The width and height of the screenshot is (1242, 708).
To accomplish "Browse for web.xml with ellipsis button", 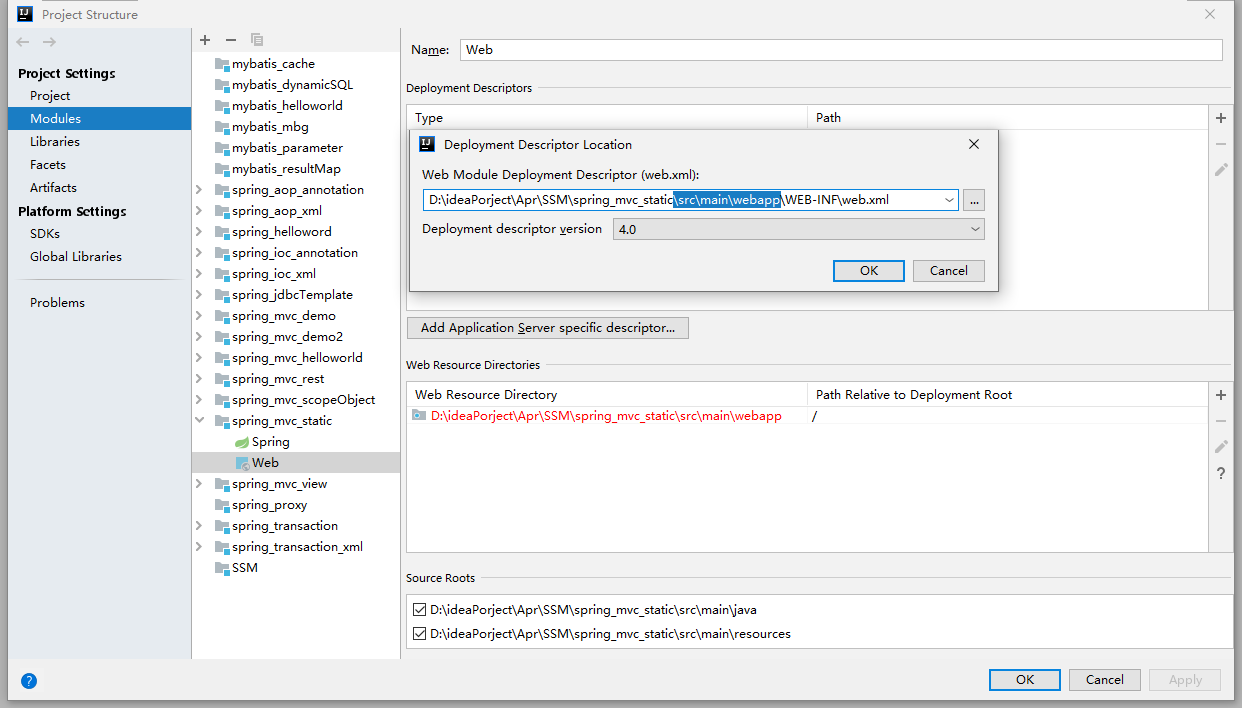I will point(975,200).
